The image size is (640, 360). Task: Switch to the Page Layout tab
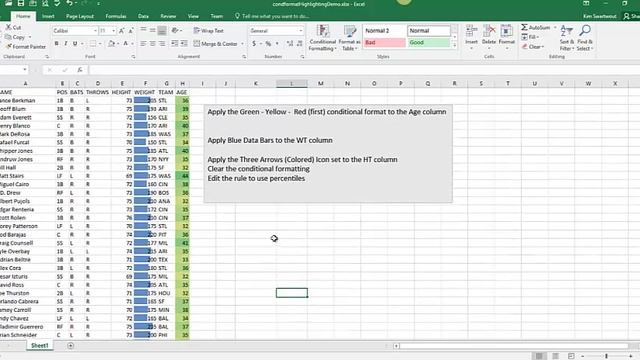(80, 16)
